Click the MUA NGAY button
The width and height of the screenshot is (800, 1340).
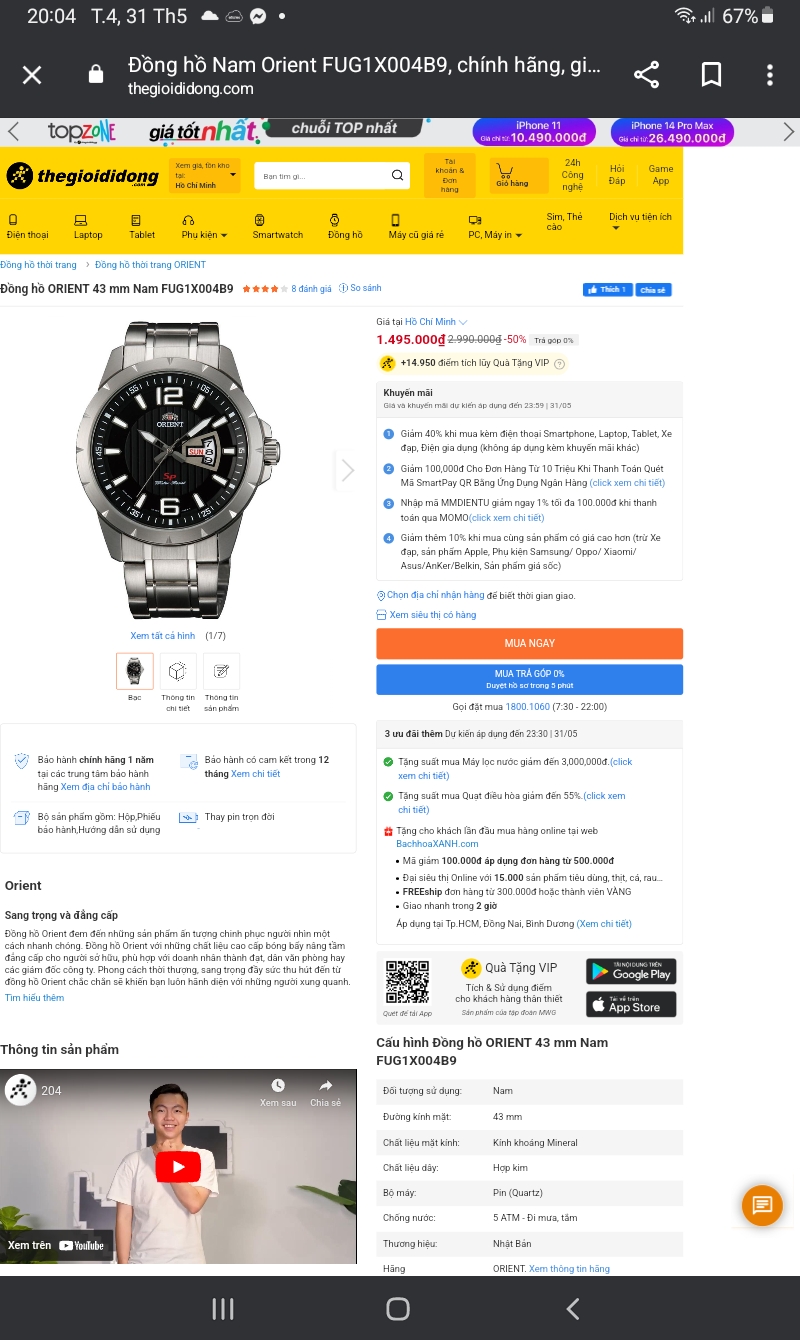pyautogui.click(x=529, y=643)
